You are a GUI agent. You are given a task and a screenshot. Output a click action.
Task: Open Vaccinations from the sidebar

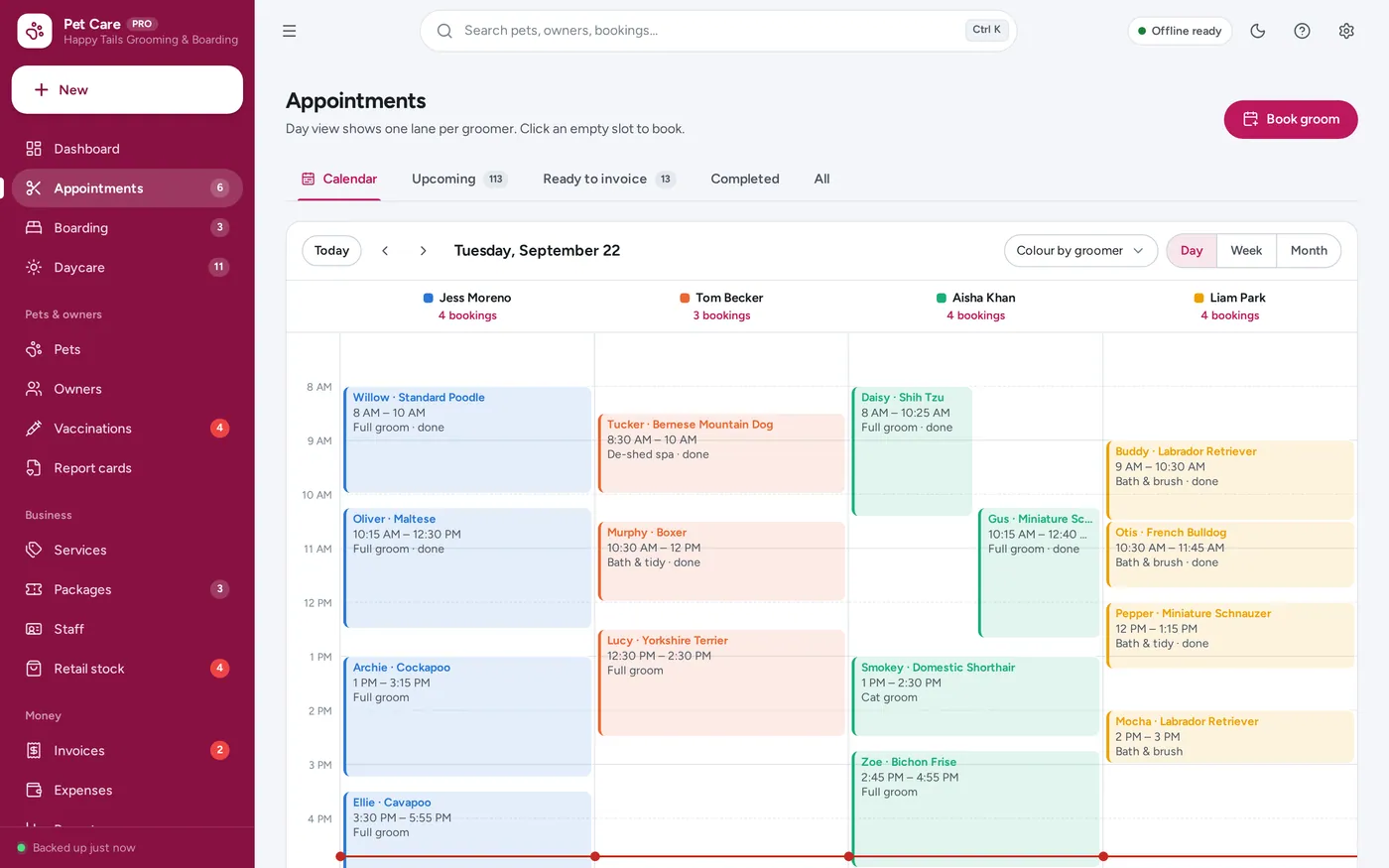click(127, 429)
